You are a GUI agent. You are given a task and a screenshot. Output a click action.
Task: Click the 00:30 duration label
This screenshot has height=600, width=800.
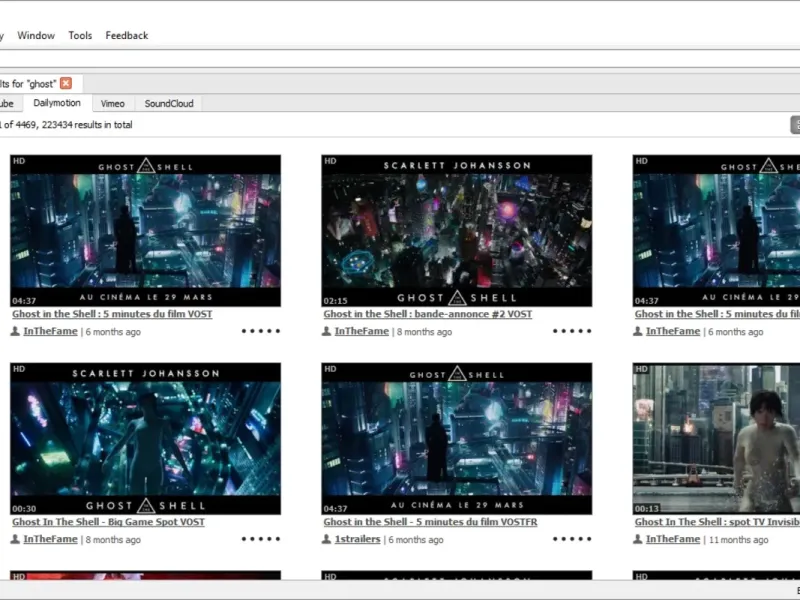coord(24,509)
